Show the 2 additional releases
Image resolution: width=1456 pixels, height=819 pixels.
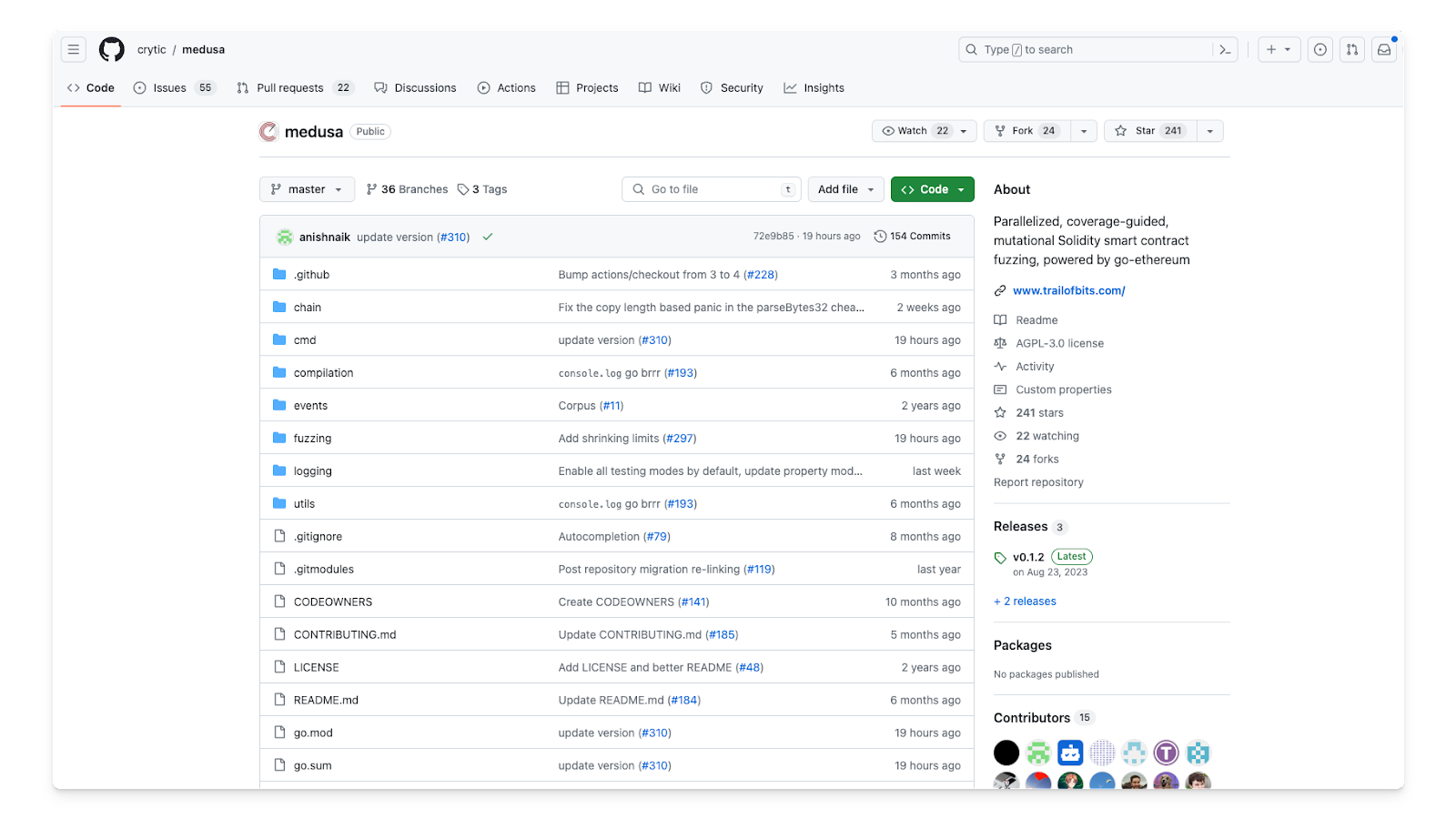1025,601
